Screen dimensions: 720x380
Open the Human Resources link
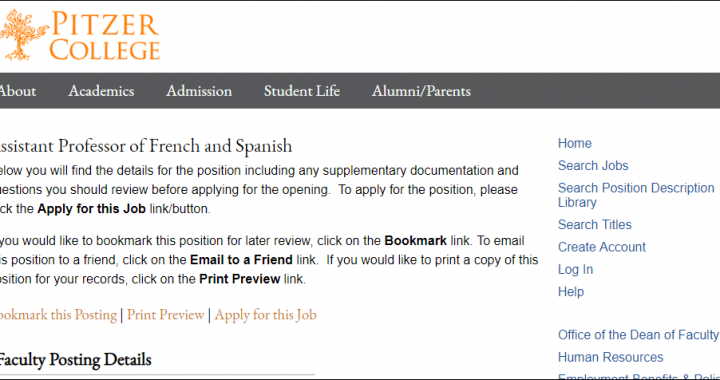point(610,357)
